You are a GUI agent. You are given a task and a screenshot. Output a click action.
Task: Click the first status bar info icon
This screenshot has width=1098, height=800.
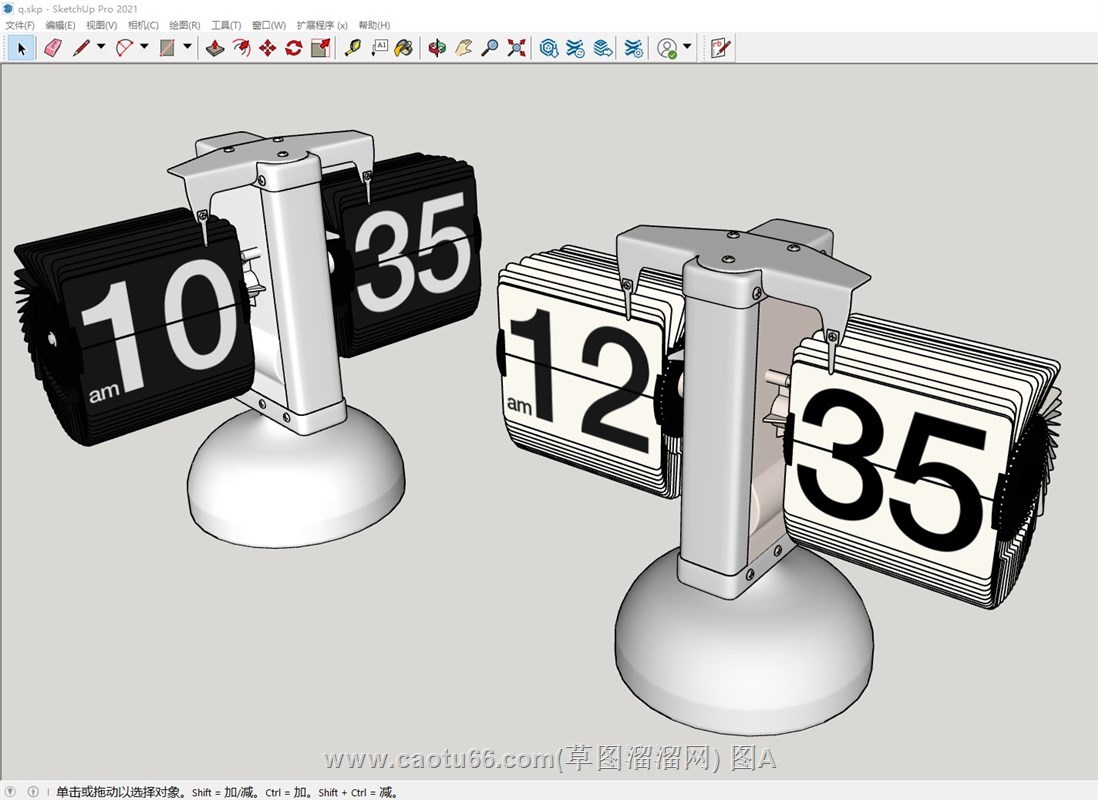coord(12,792)
